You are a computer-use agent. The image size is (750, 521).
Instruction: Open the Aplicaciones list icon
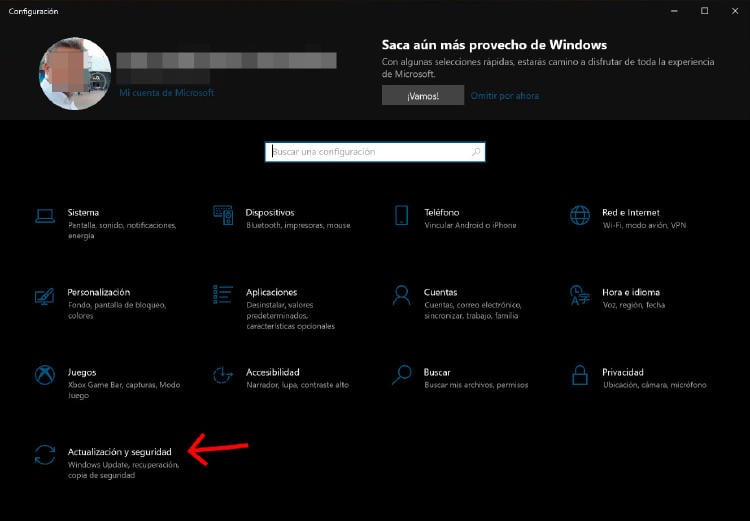pyautogui.click(x=223, y=295)
